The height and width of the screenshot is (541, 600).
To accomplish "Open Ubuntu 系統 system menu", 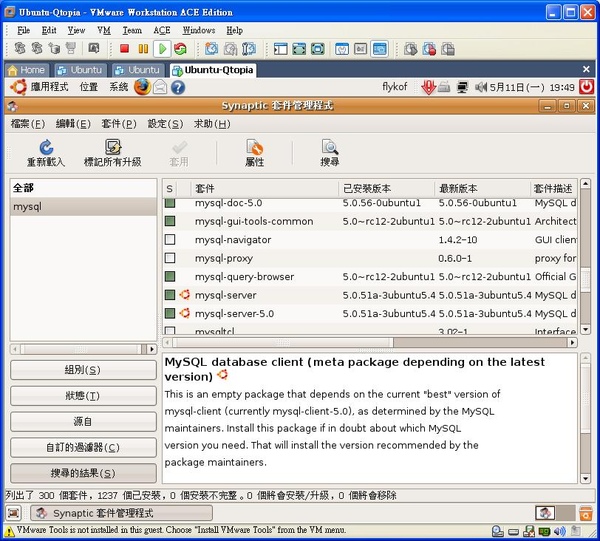I will tap(119, 87).
